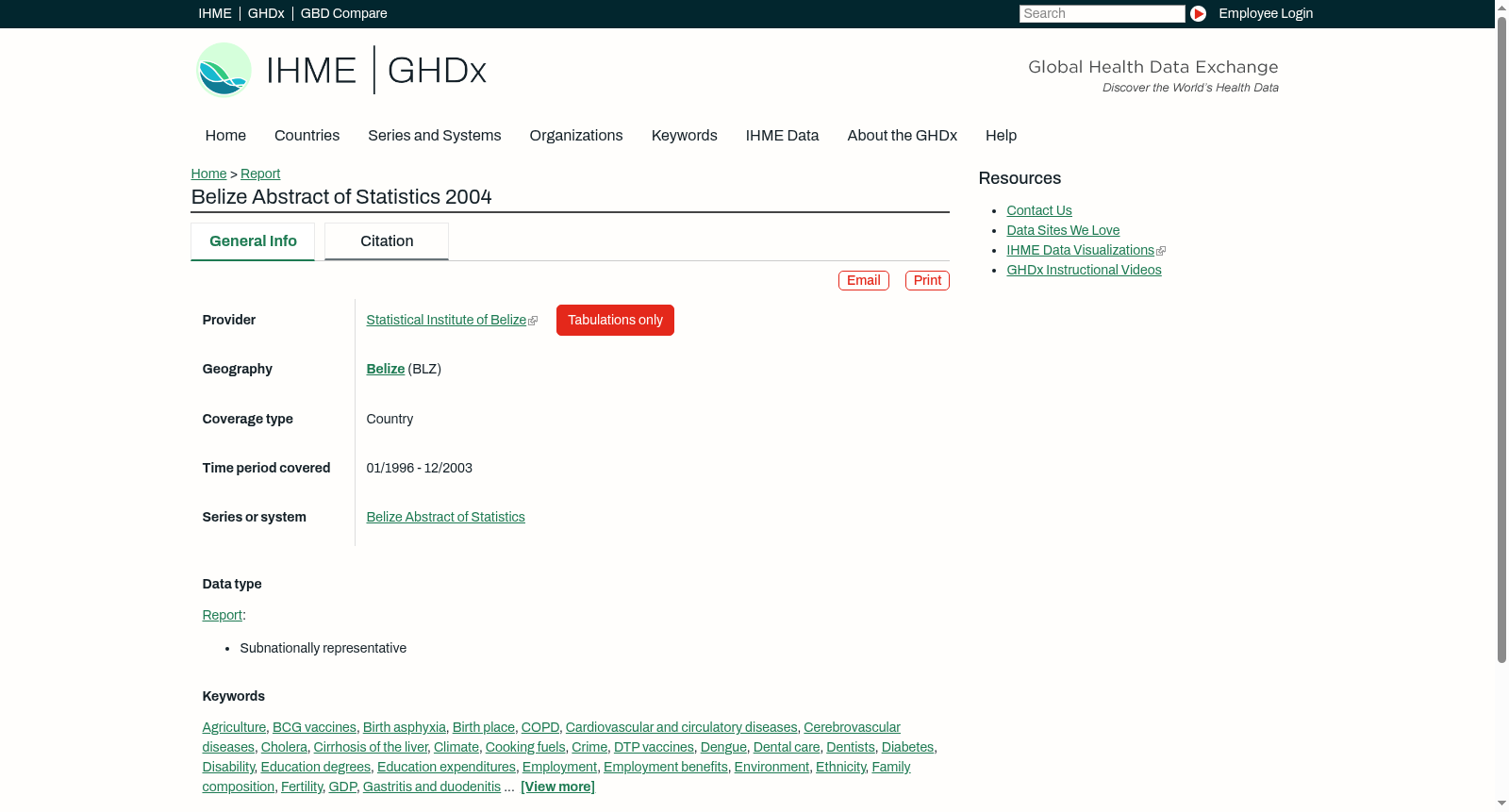
Task: Open the Disability keyword
Action: tap(228, 767)
